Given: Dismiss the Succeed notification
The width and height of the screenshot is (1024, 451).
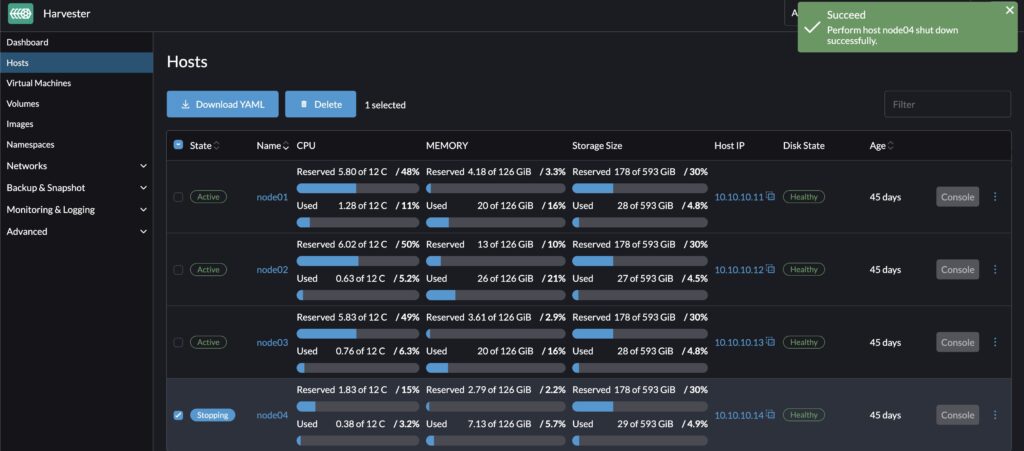Looking at the screenshot, I should click(x=1009, y=10).
